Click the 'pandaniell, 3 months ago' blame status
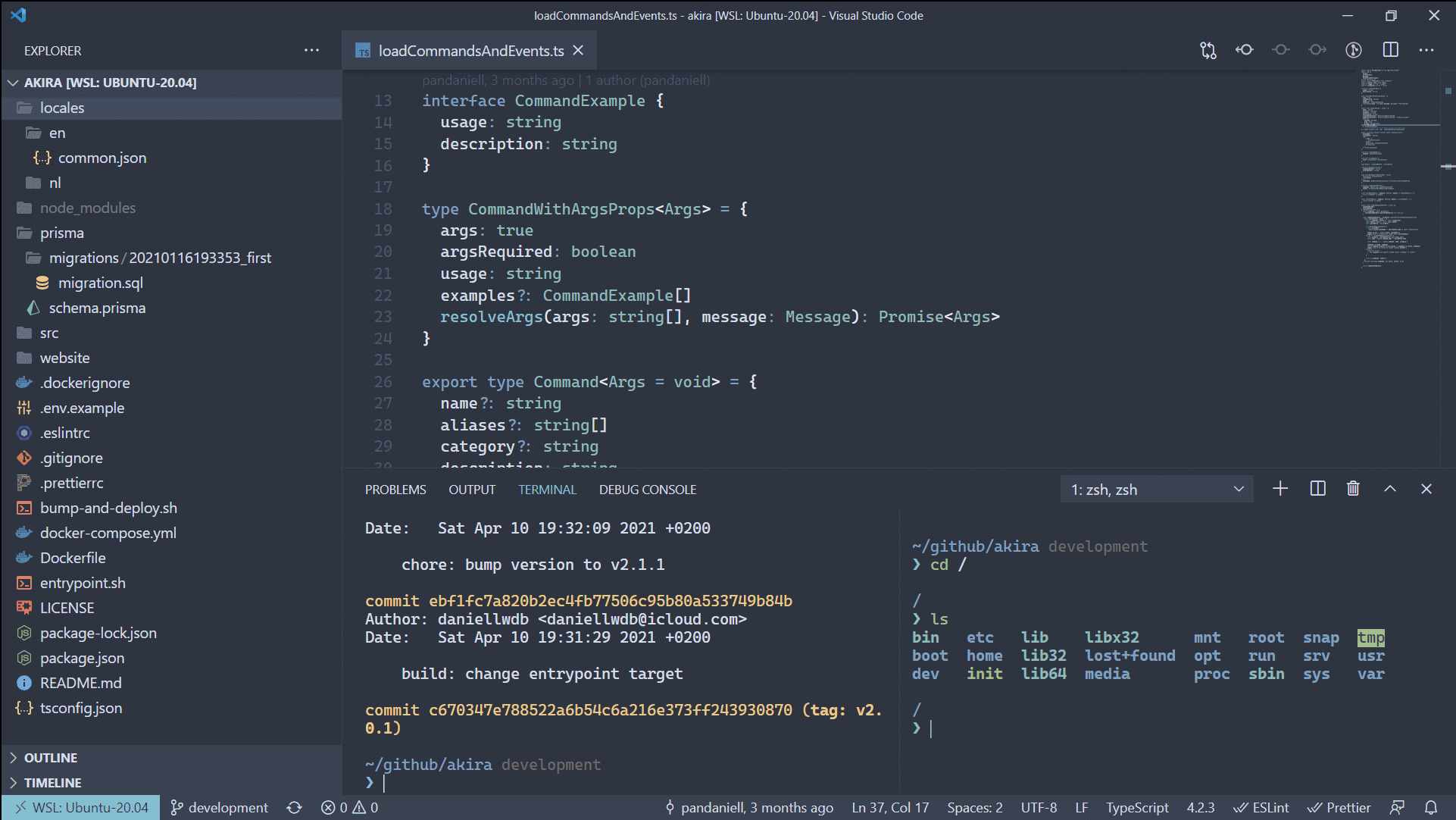1456x820 pixels. click(748, 808)
